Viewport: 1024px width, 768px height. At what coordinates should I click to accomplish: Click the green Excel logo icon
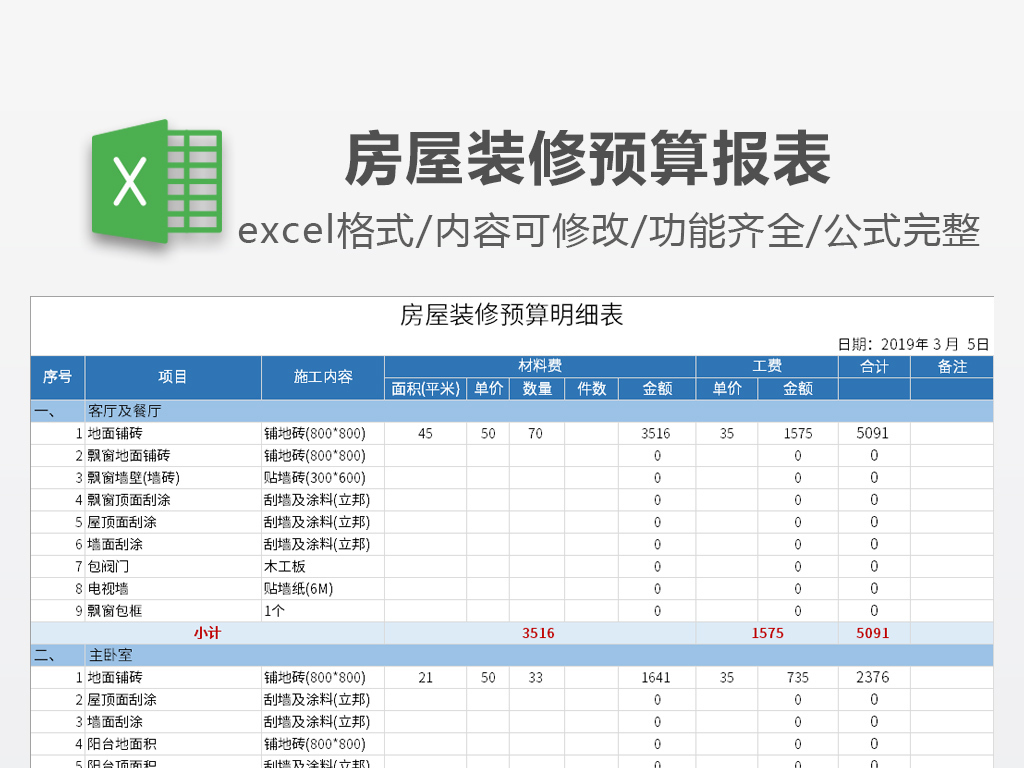click(x=156, y=181)
